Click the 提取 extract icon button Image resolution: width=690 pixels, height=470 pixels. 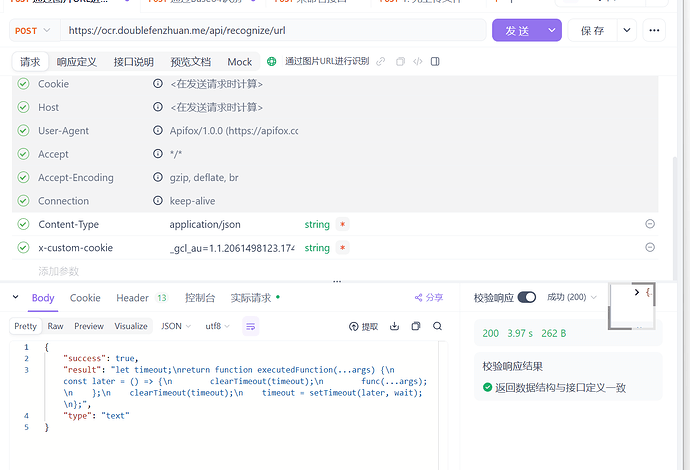pyautogui.click(x=363, y=326)
